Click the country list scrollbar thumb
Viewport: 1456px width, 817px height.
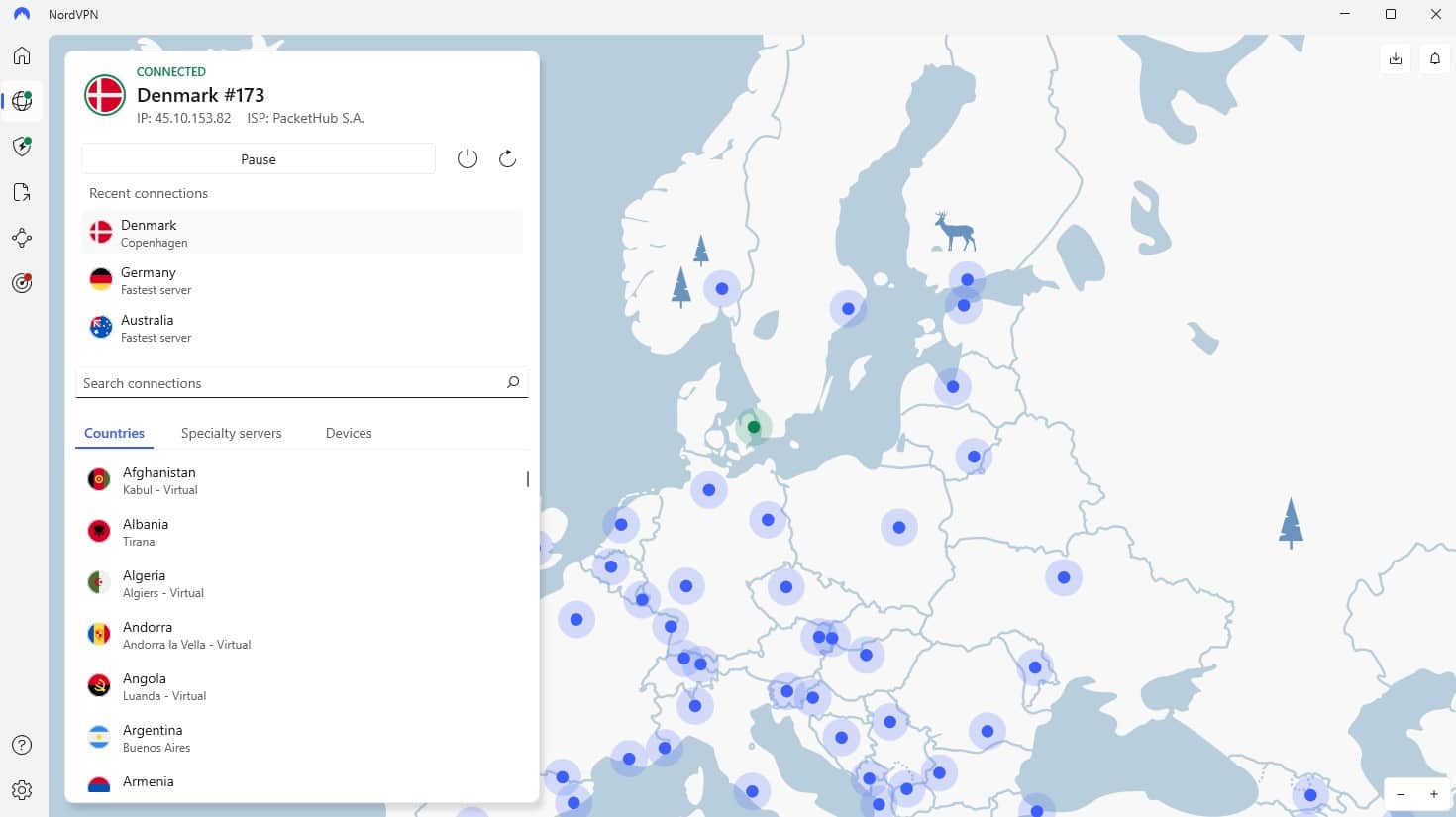(528, 479)
